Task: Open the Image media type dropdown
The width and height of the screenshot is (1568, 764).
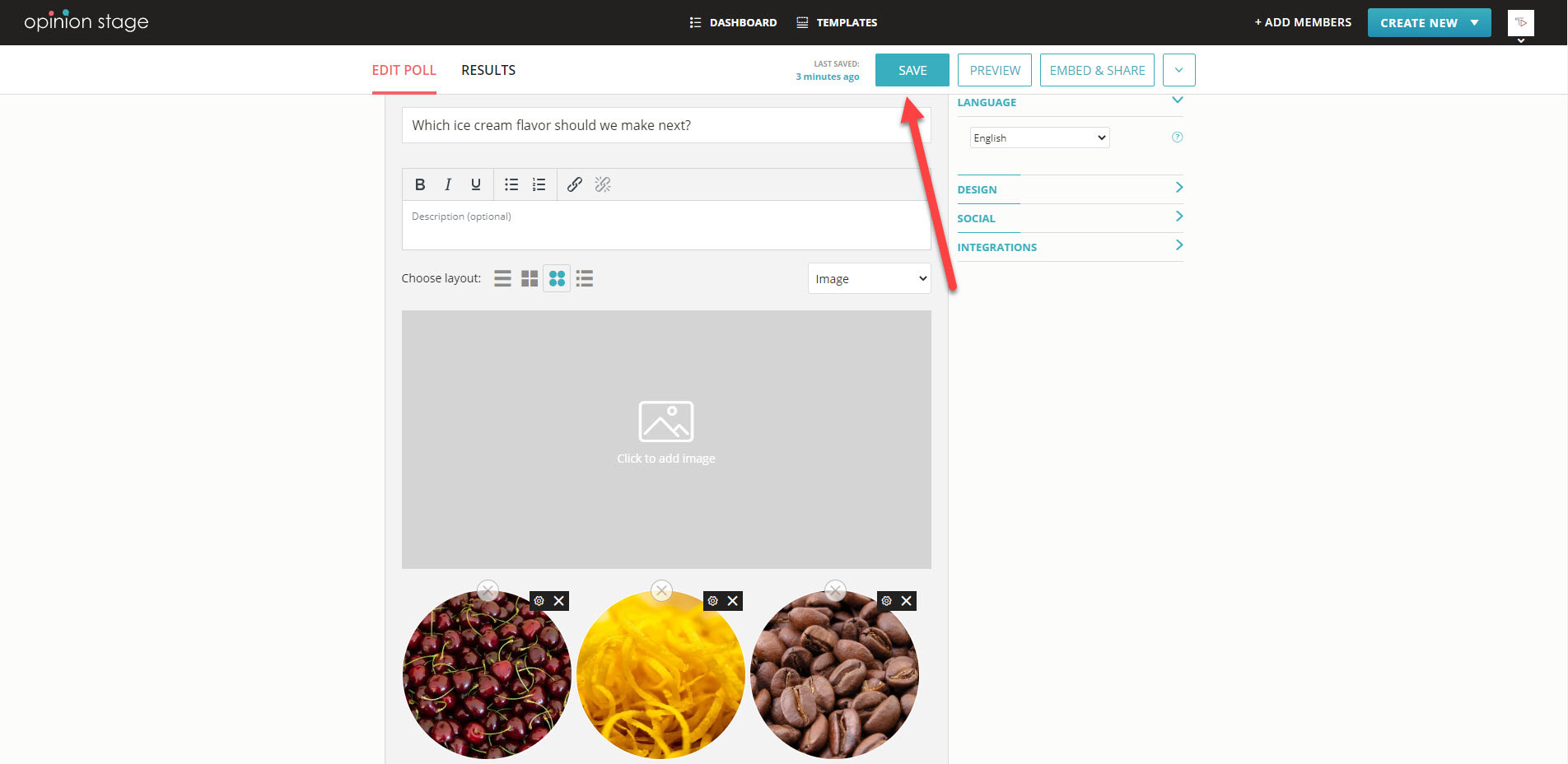Action: point(869,279)
